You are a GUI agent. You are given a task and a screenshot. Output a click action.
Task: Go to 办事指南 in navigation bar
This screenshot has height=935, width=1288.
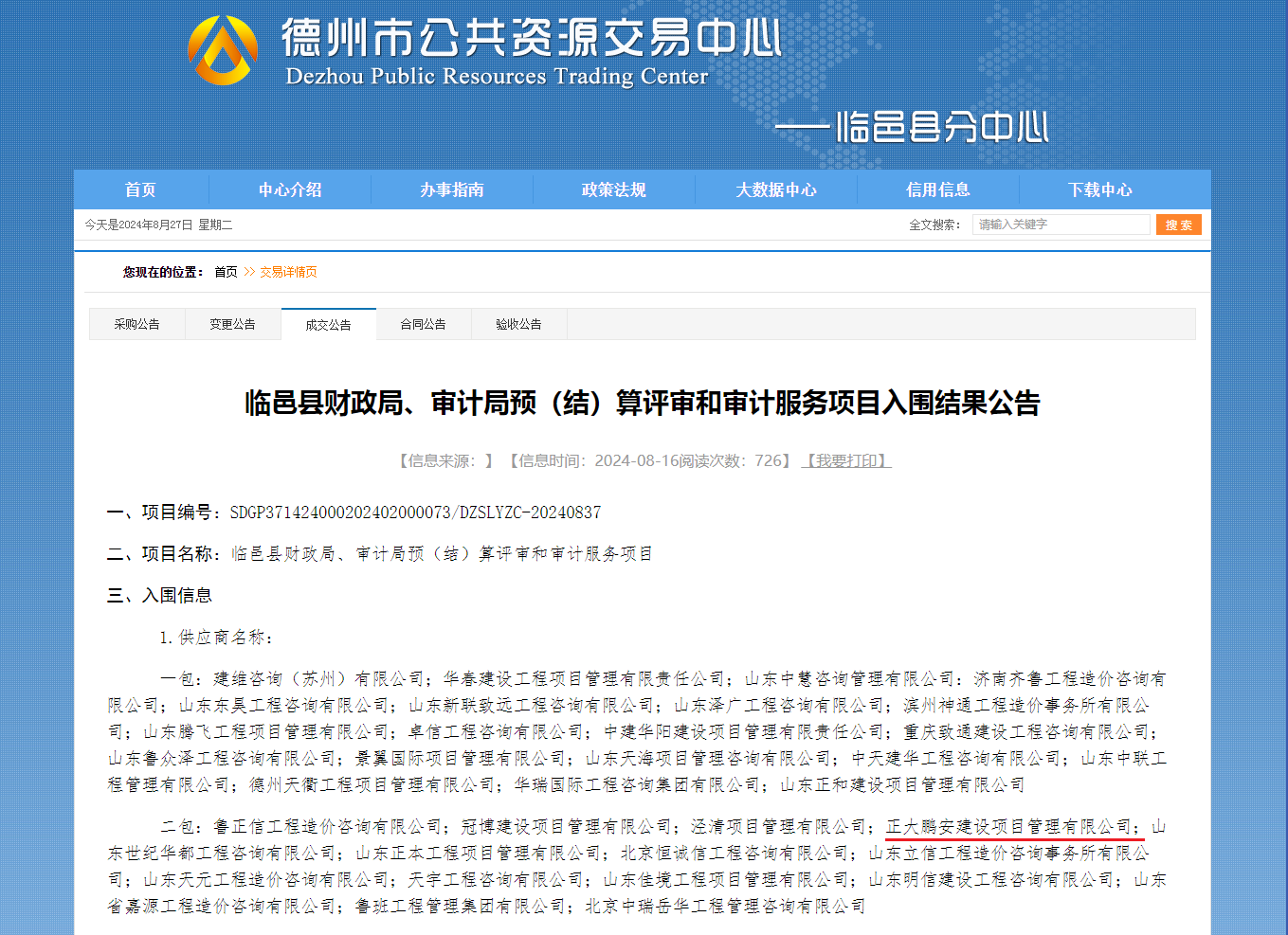(452, 189)
